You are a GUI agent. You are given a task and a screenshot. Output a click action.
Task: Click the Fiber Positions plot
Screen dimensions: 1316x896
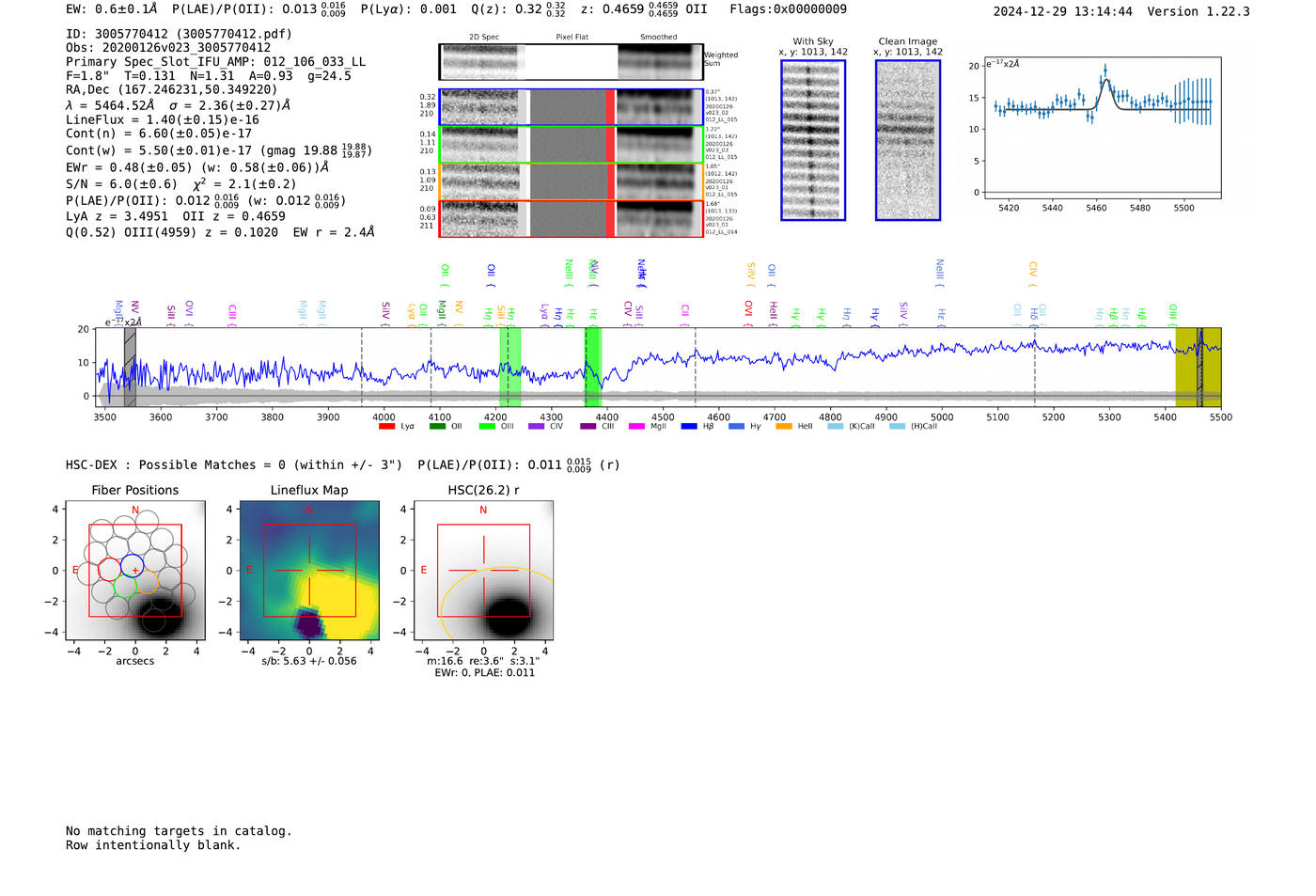click(135, 571)
